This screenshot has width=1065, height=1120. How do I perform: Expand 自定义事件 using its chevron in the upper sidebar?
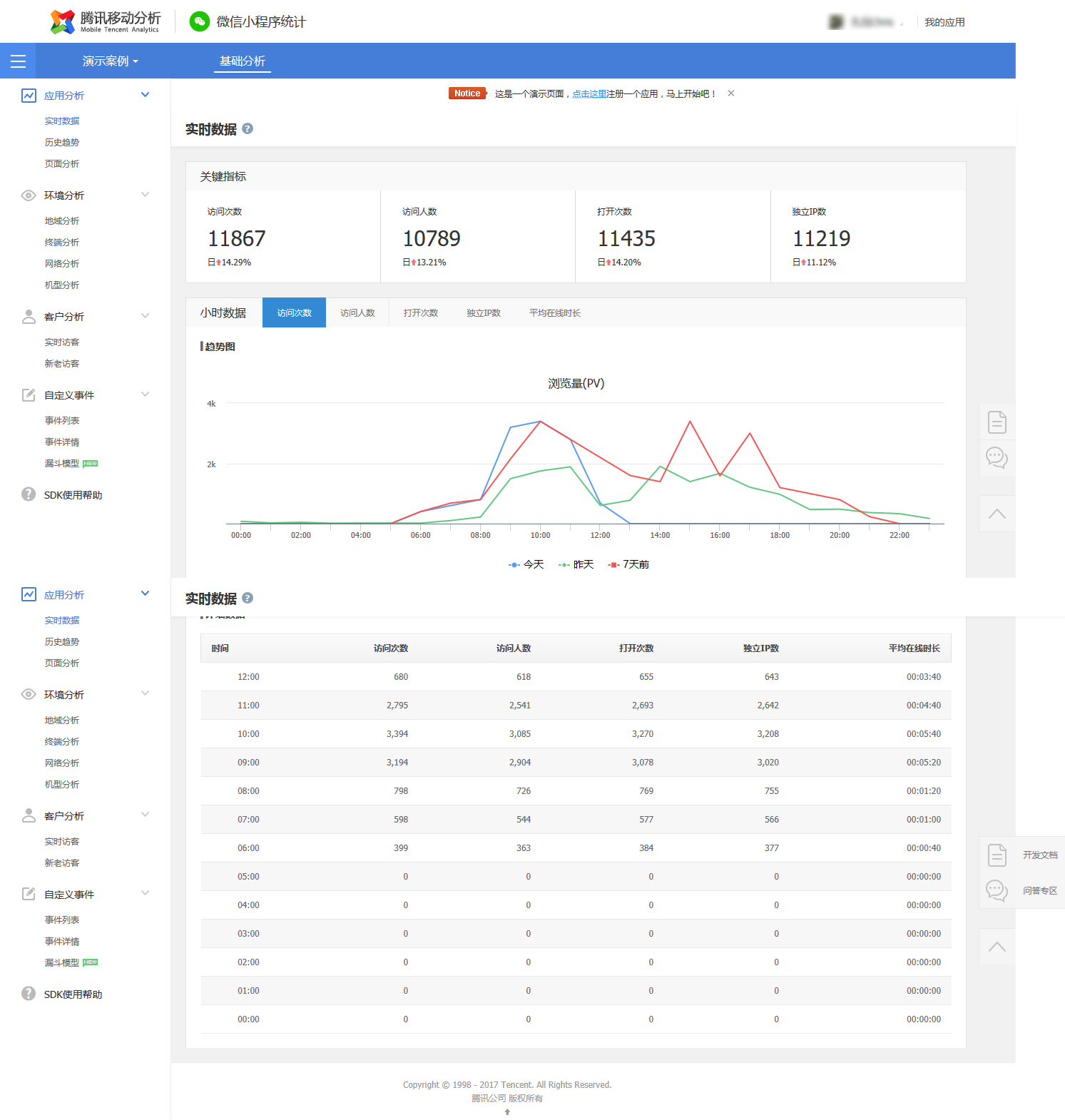pos(146,394)
